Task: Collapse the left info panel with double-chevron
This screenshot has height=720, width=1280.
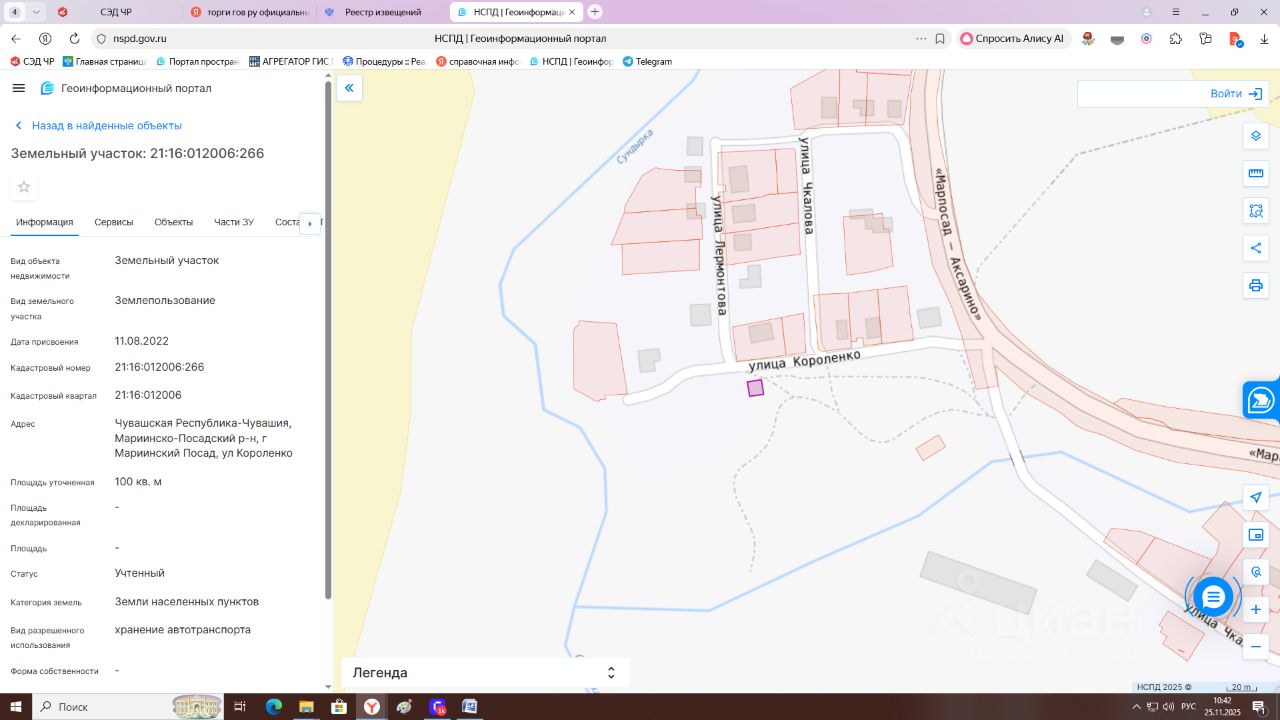Action: coord(349,88)
